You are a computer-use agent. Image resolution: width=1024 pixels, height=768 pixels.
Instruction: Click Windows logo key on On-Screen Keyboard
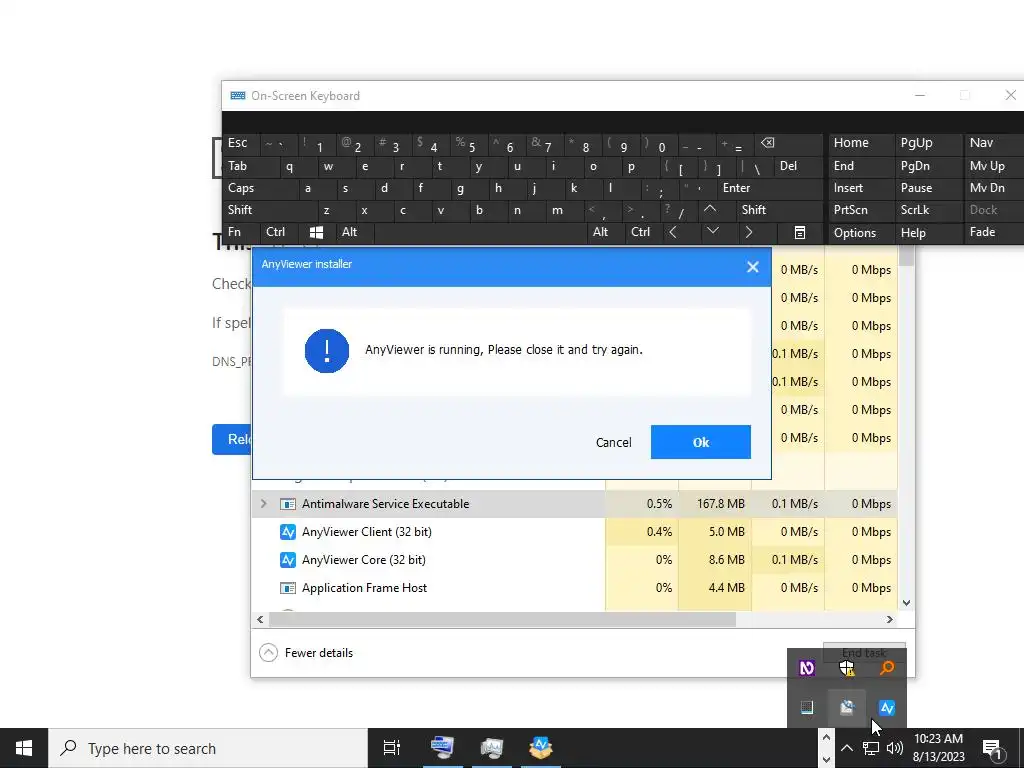pos(317,232)
